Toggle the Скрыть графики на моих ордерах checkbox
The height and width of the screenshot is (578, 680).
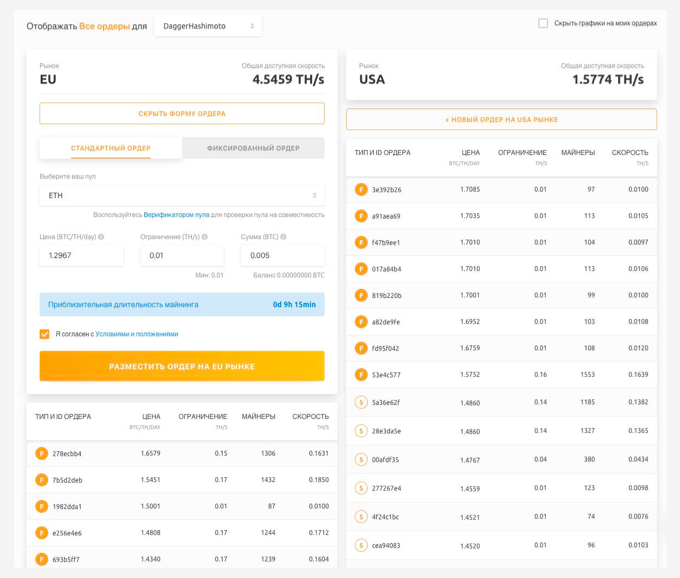coord(543,23)
